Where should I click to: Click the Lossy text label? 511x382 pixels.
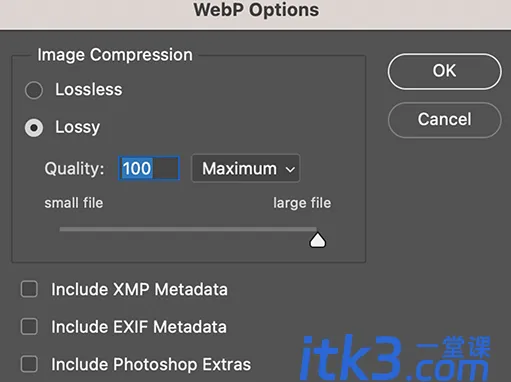(x=78, y=127)
